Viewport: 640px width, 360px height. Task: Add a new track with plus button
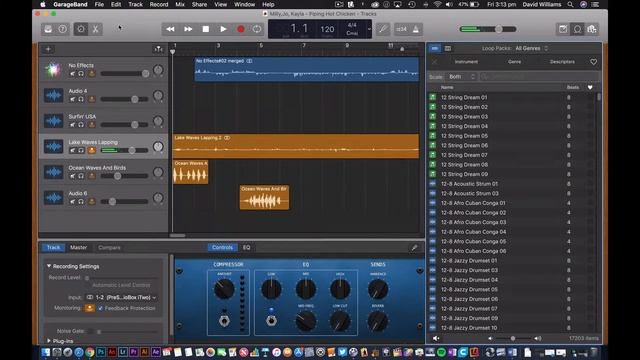[x=48, y=49]
